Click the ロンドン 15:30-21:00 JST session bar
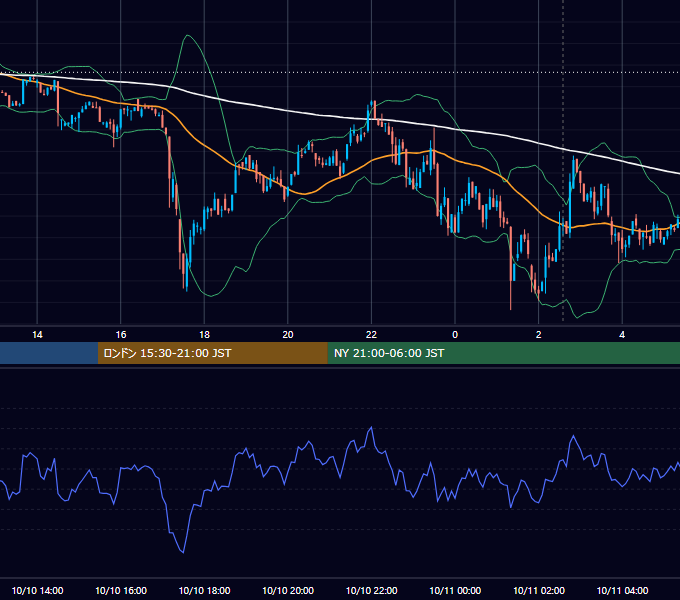 (212, 353)
